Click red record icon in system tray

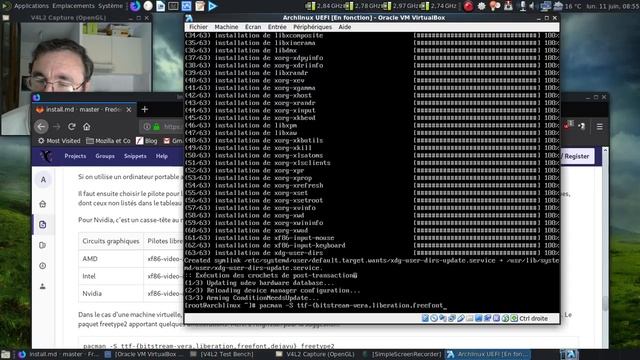(x=469, y=6)
